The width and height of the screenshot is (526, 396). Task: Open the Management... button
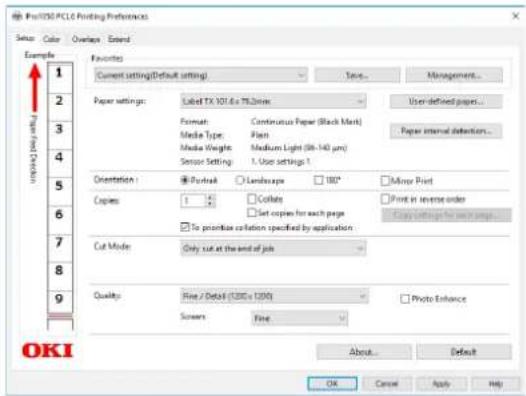(454, 75)
